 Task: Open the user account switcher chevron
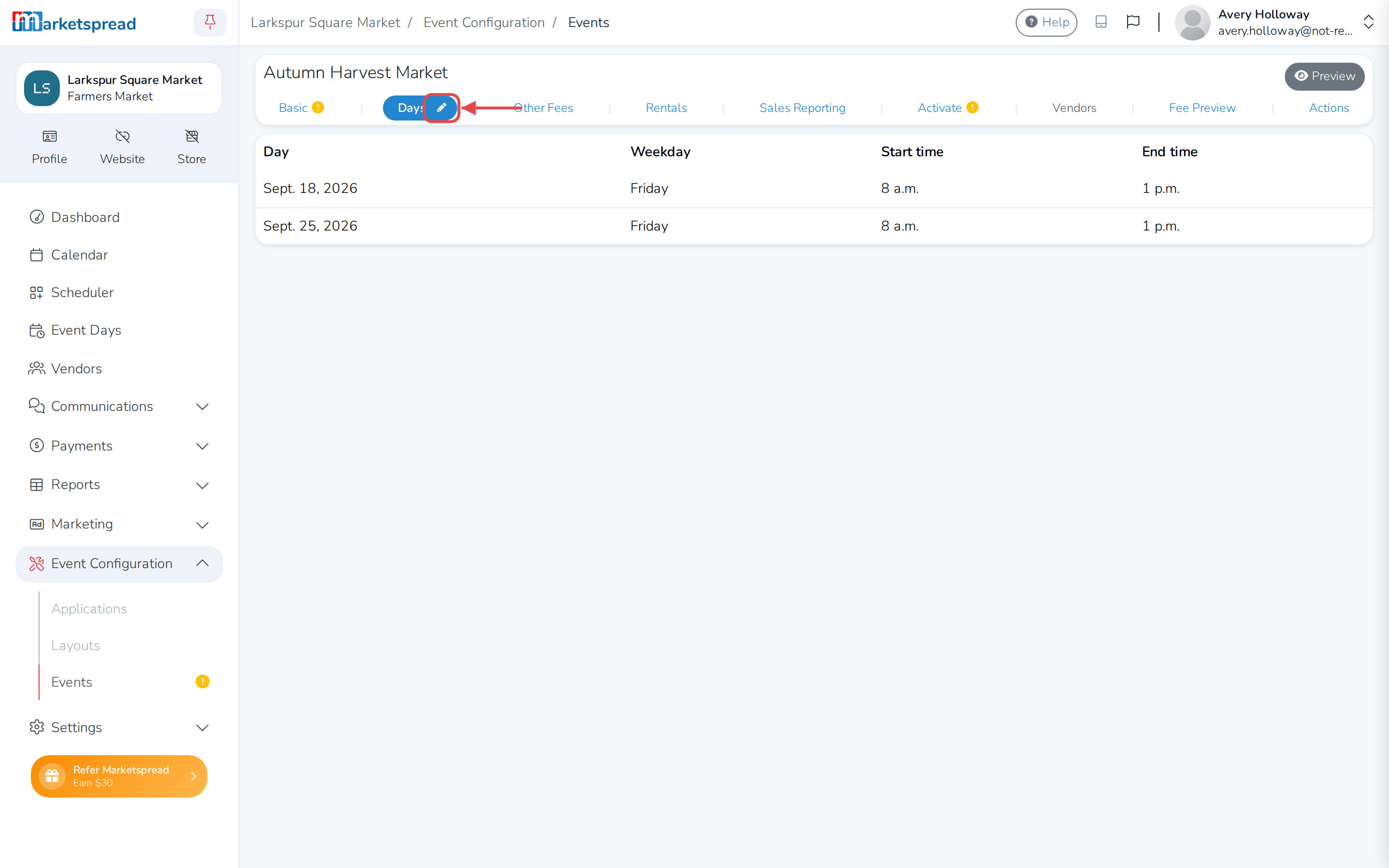coord(1368,22)
